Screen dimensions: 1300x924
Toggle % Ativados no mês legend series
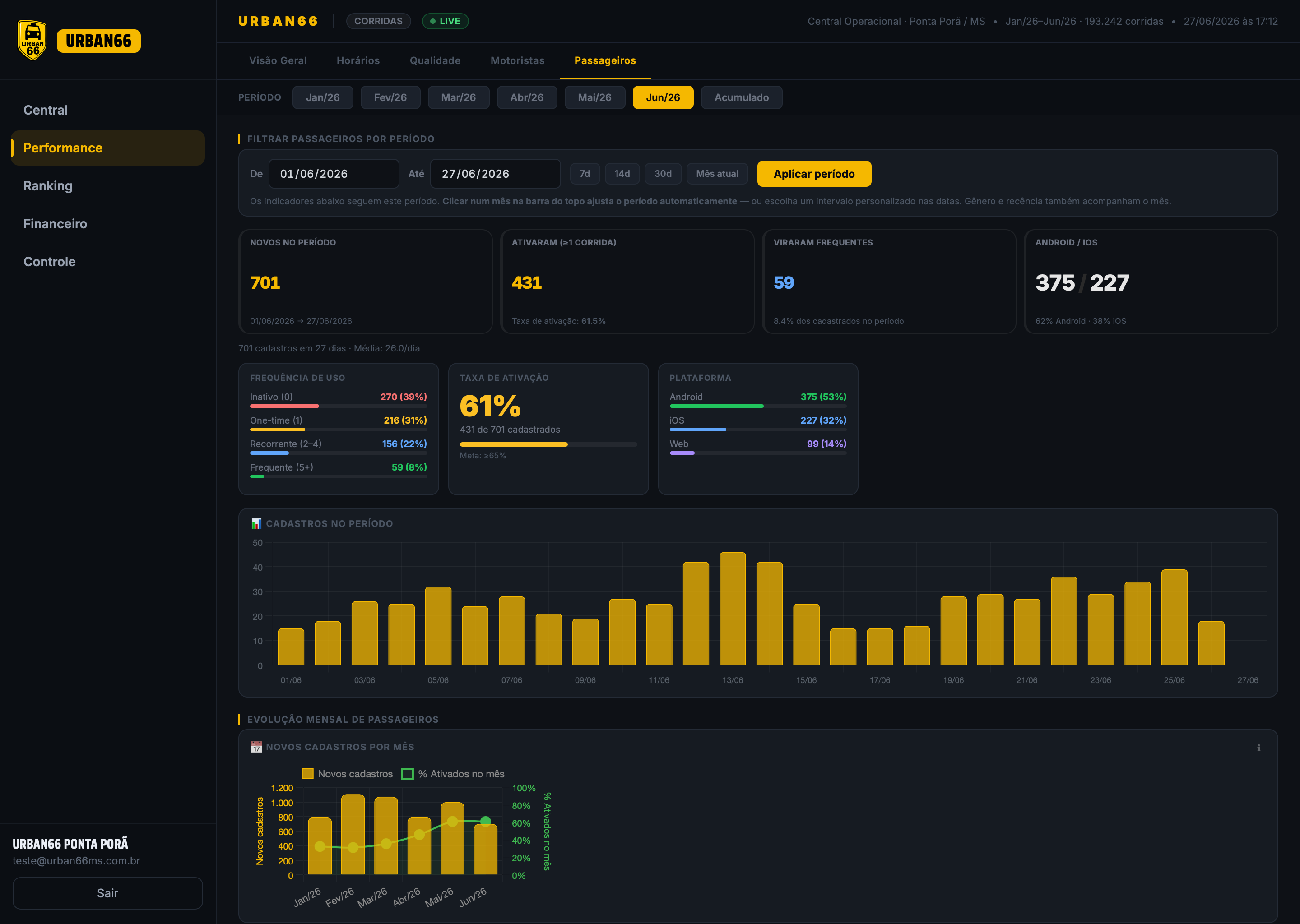[x=453, y=774]
